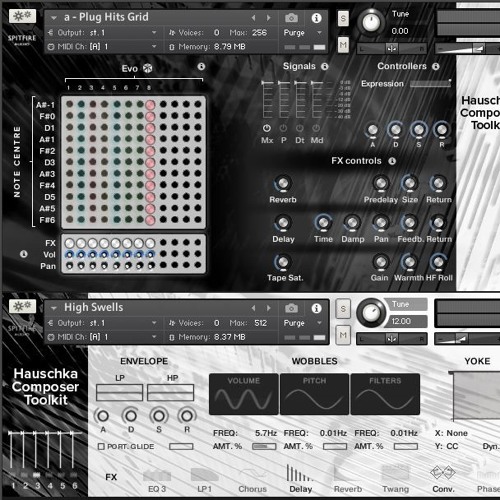Click the Tune knob on Plug Hits Grid
The width and height of the screenshot is (500, 500).
[x=371, y=22]
